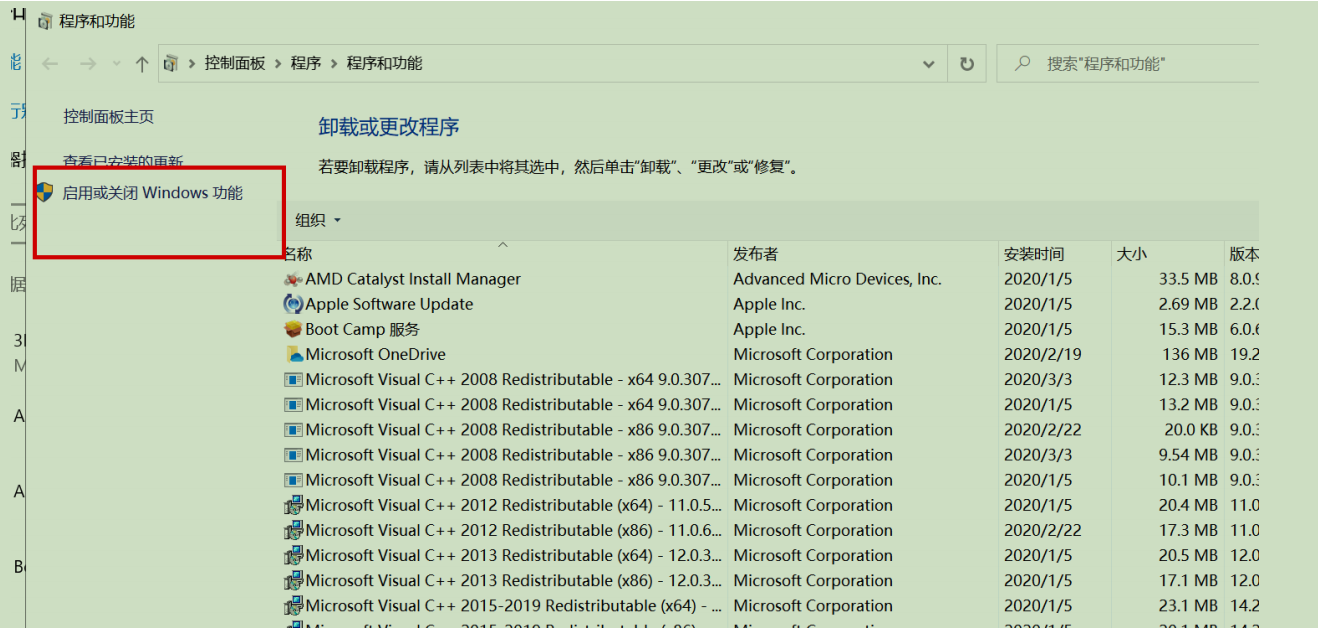Screen dimensions: 1318x628
Task: Click the icon of the 10.1 MB Visual C++ 2008 x86 entry
Action: (x=293, y=480)
